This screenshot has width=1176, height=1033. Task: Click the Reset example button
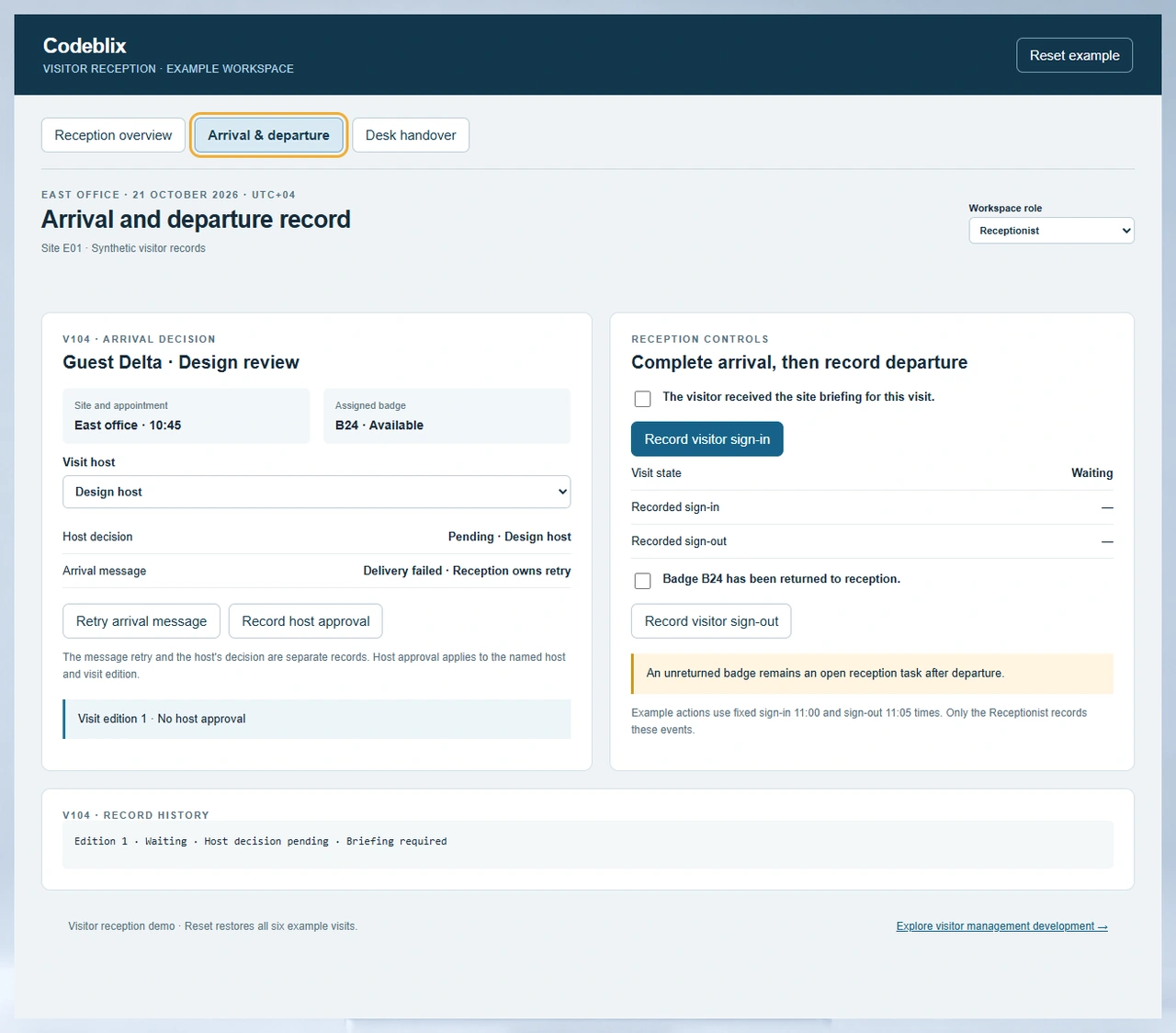tap(1074, 55)
